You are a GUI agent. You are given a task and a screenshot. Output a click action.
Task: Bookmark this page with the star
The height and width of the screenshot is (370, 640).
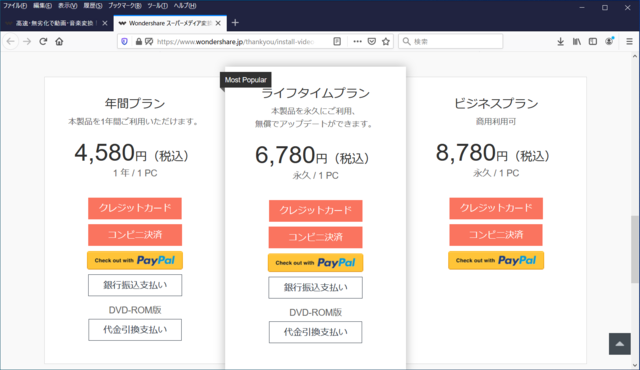(386, 41)
